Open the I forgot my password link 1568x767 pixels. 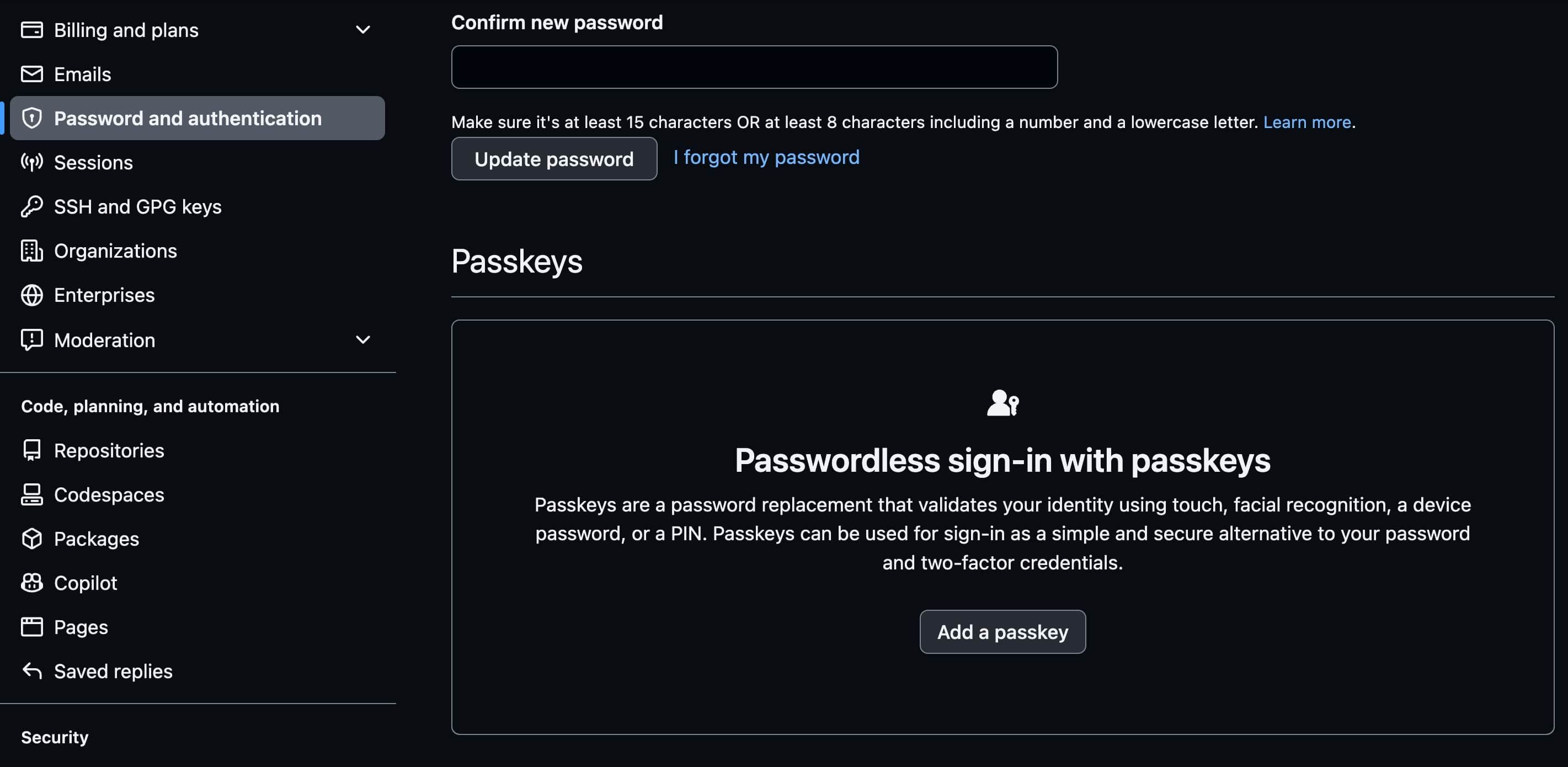[766, 157]
